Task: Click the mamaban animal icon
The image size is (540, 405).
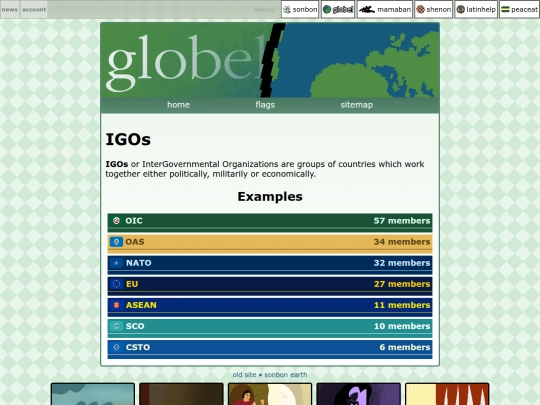Action: point(366,10)
